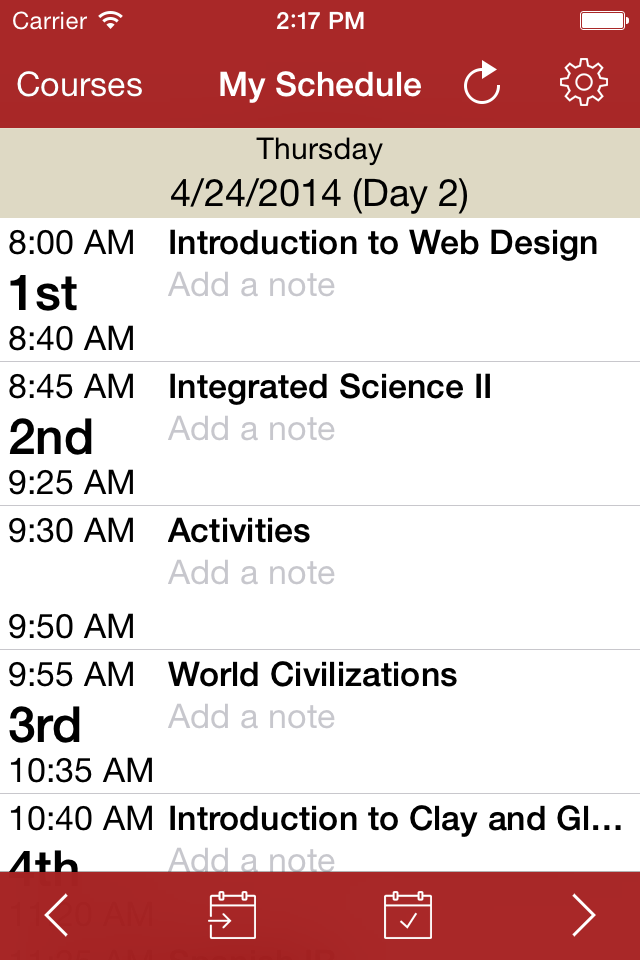The width and height of the screenshot is (640, 960).
Task: Add a note to Introduction to Web Design
Action: tap(251, 285)
